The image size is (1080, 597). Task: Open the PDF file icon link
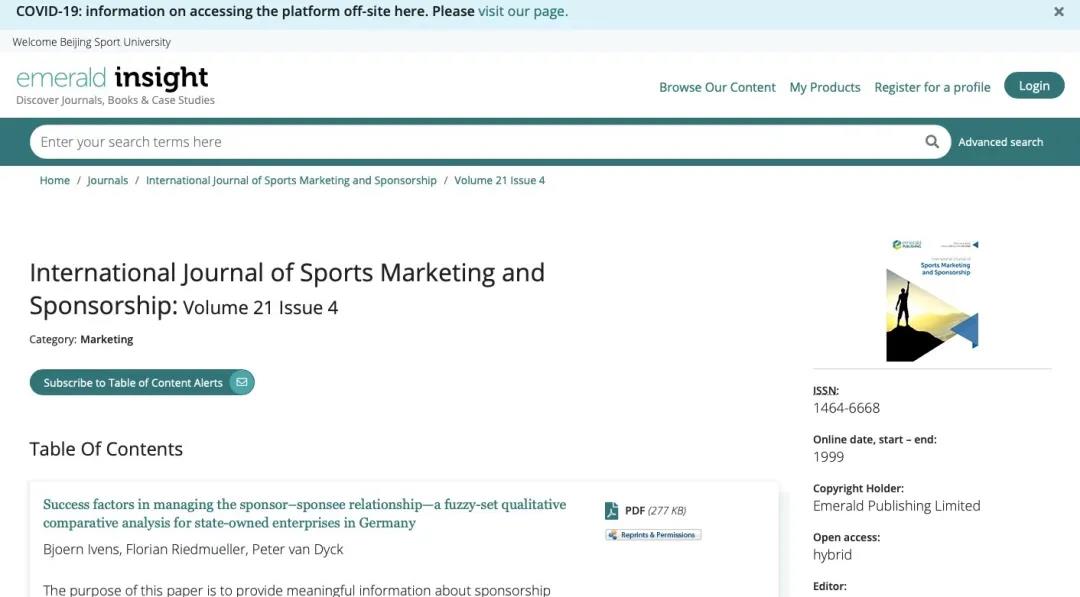point(611,510)
